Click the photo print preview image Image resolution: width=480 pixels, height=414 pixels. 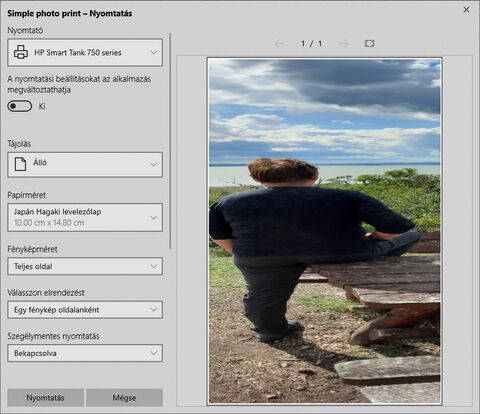(x=324, y=231)
